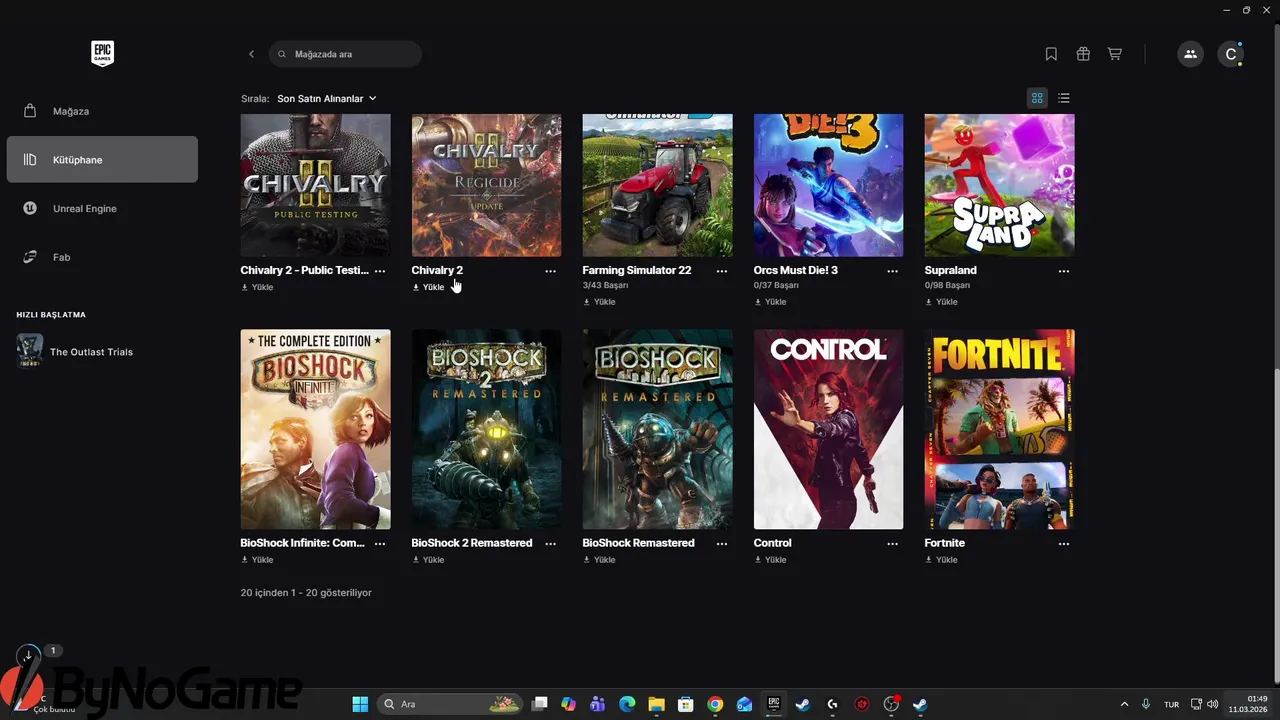Install BioShock Infinite with Yükle
This screenshot has width=1280, height=720.
coord(257,560)
